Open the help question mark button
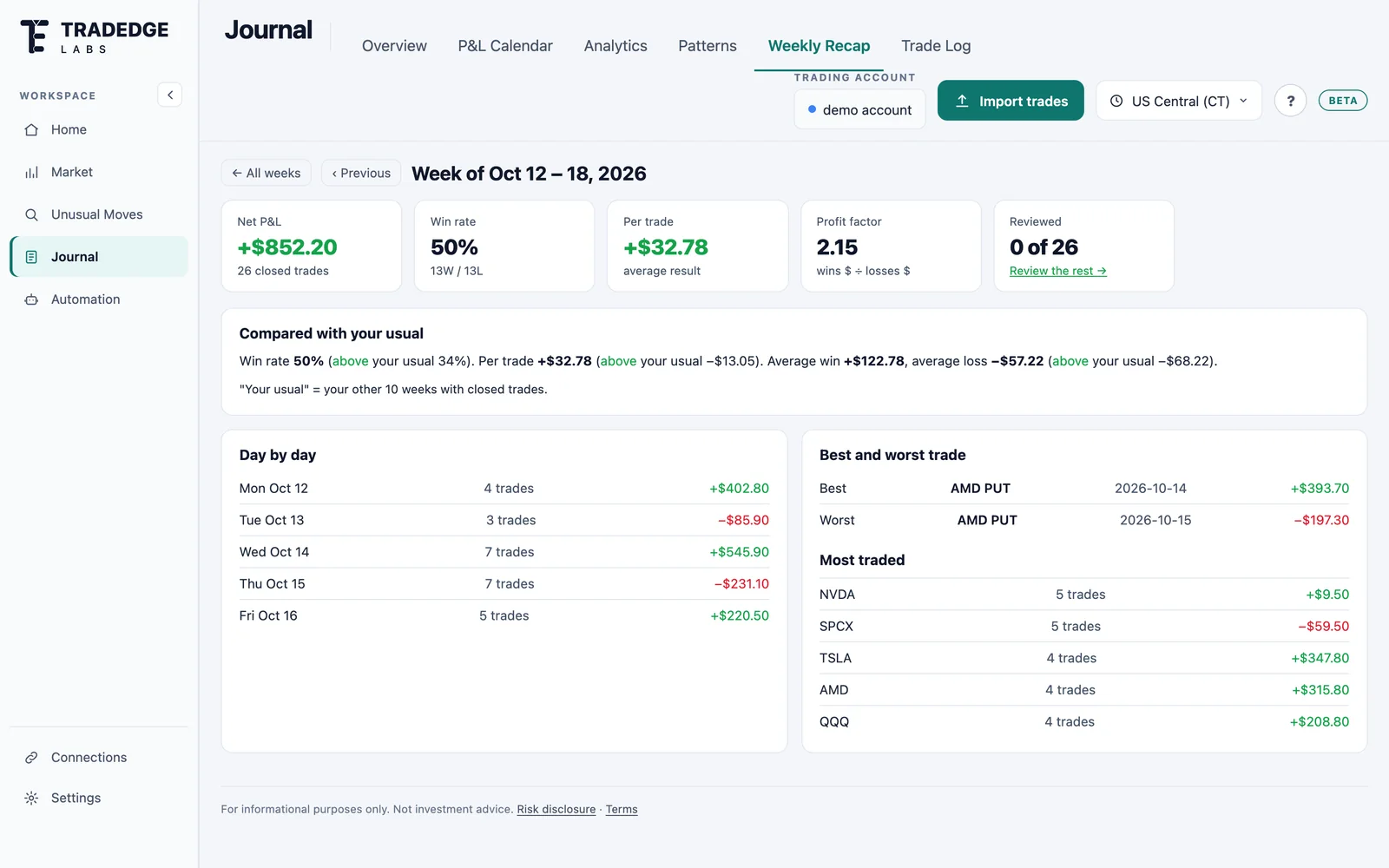This screenshot has width=1389, height=868. click(x=1290, y=101)
